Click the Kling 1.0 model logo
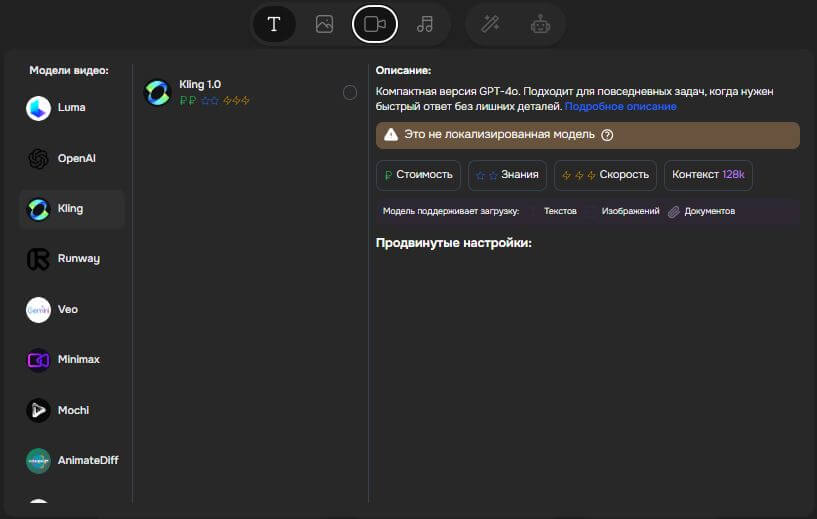 [157, 93]
